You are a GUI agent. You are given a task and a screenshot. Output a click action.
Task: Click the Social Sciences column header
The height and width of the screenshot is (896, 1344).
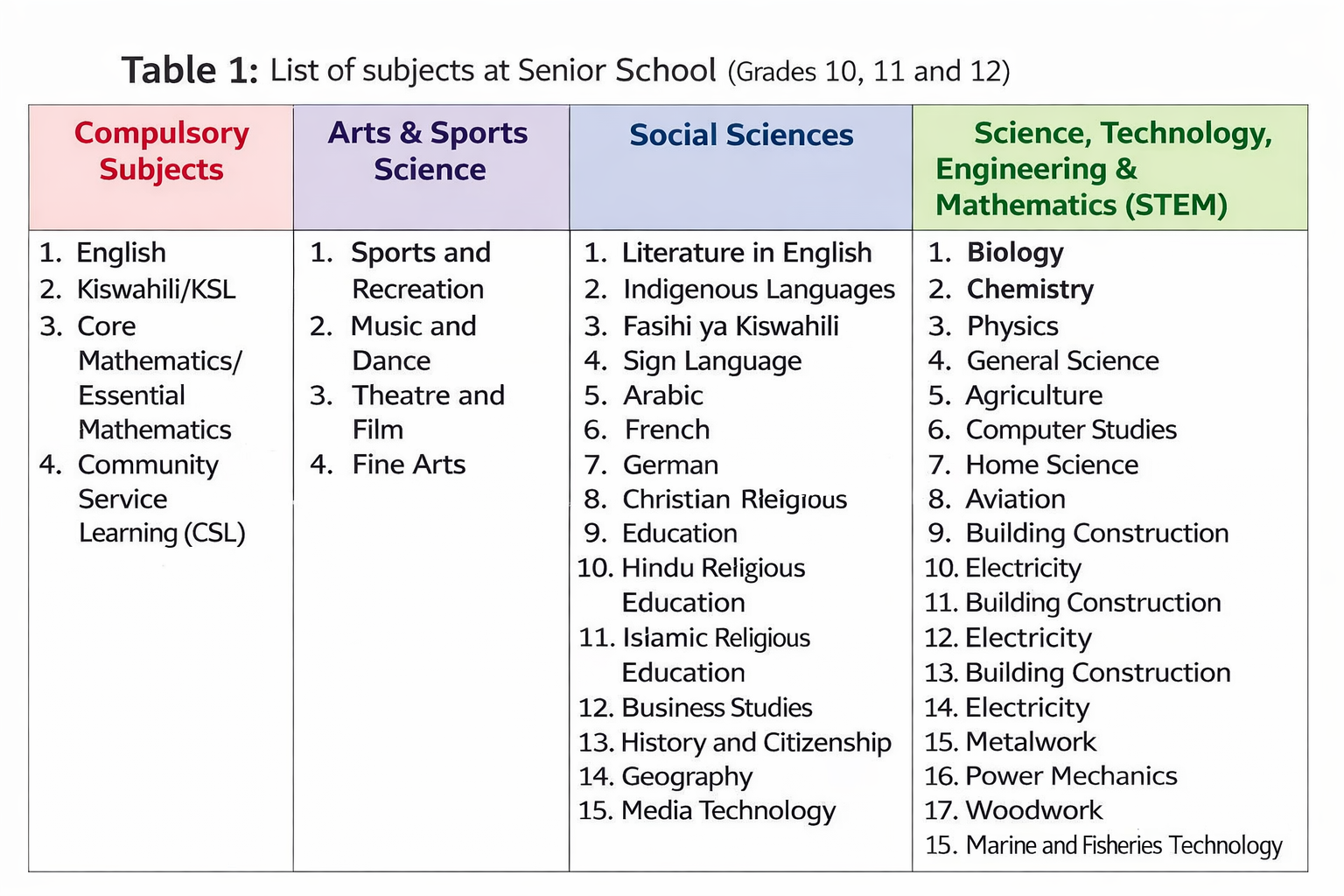[740, 135]
